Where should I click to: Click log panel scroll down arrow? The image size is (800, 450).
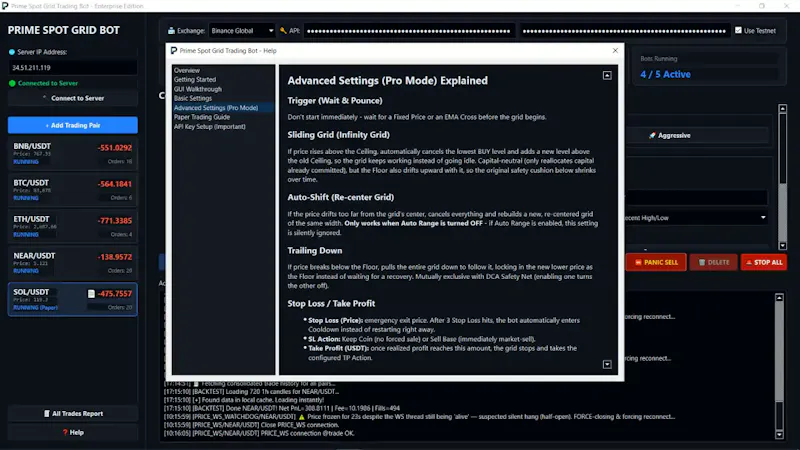point(779,435)
